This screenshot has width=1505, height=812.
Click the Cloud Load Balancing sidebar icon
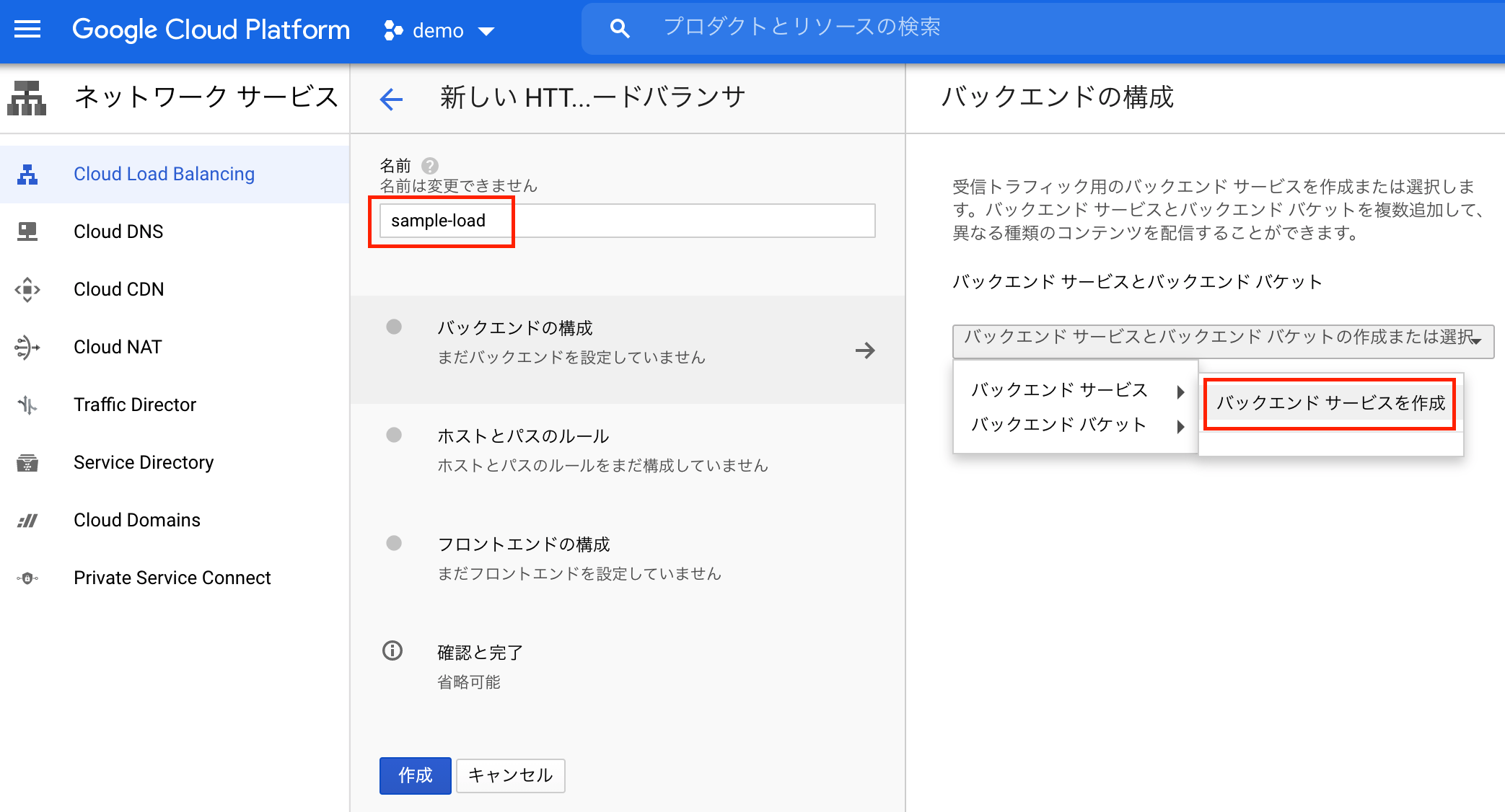click(x=27, y=174)
